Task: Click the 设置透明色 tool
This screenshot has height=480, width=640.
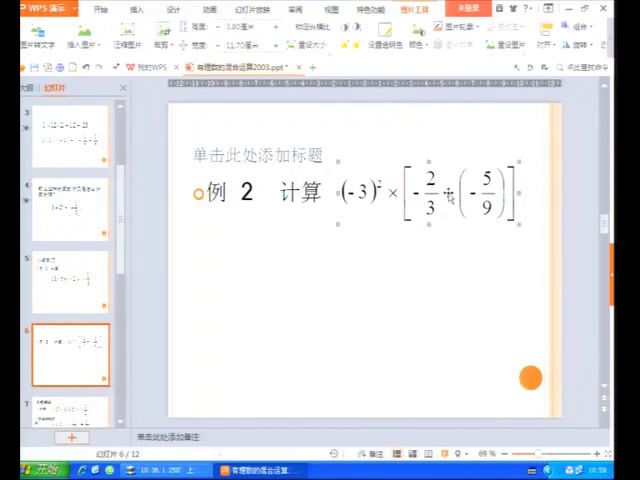Action: pos(385,44)
